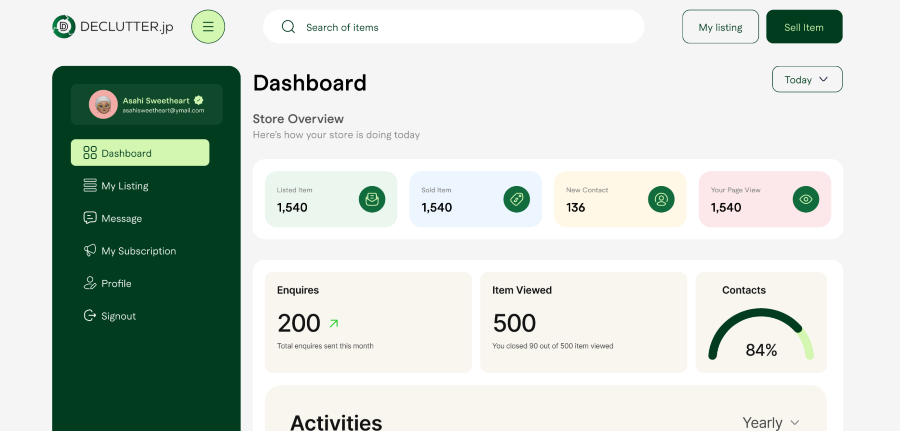Click the asahisweetheart@ymail.com email text
This screenshot has height=431, width=900.
(x=164, y=111)
